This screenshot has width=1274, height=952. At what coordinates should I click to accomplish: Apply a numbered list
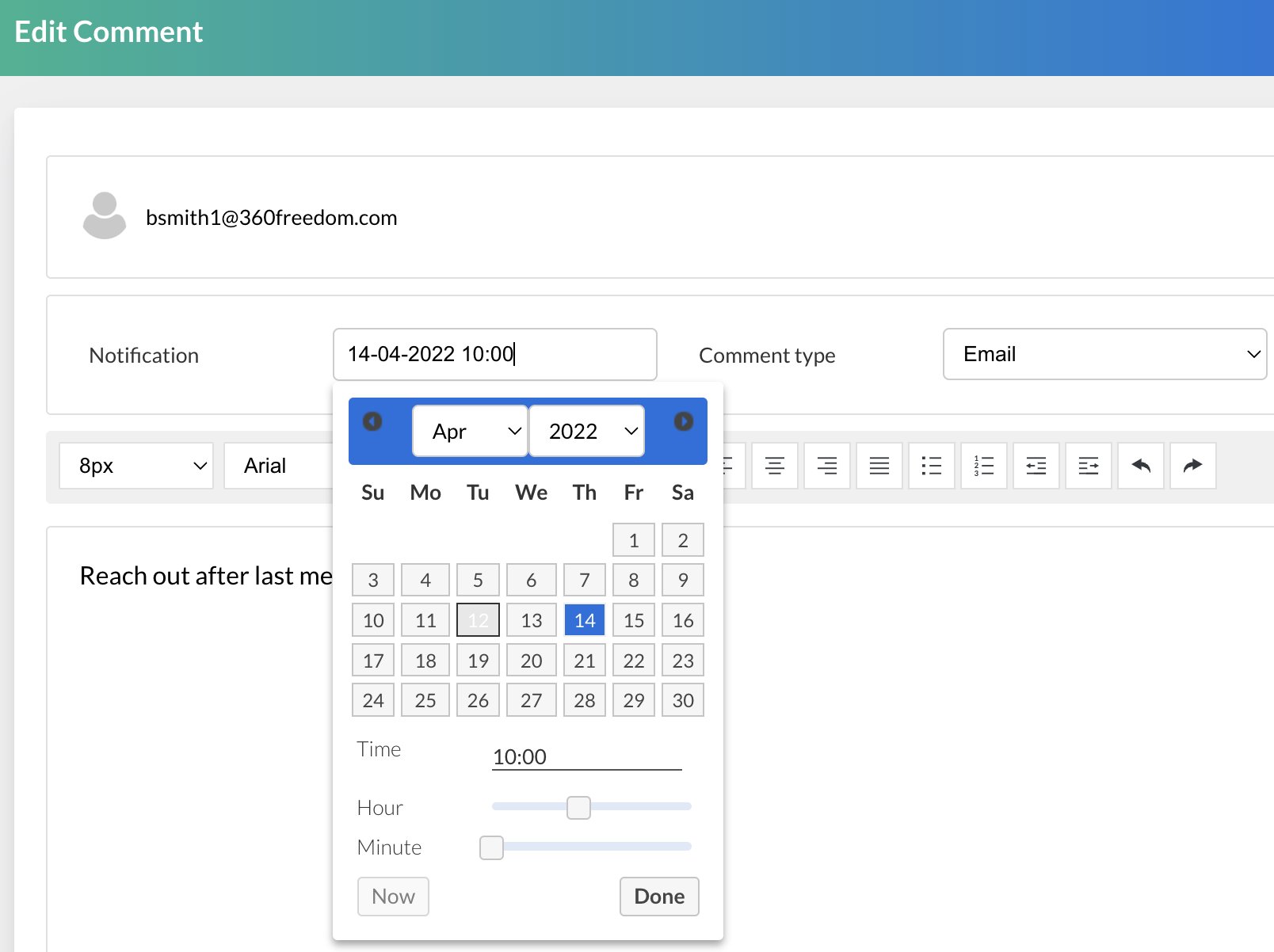(983, 466)
